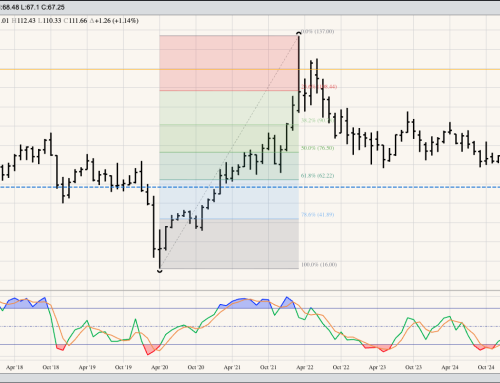Click the 0.0% (137.00) retracement label
Image resolution: width=500 pixels, height=383 pixels.
click(317, 31)
